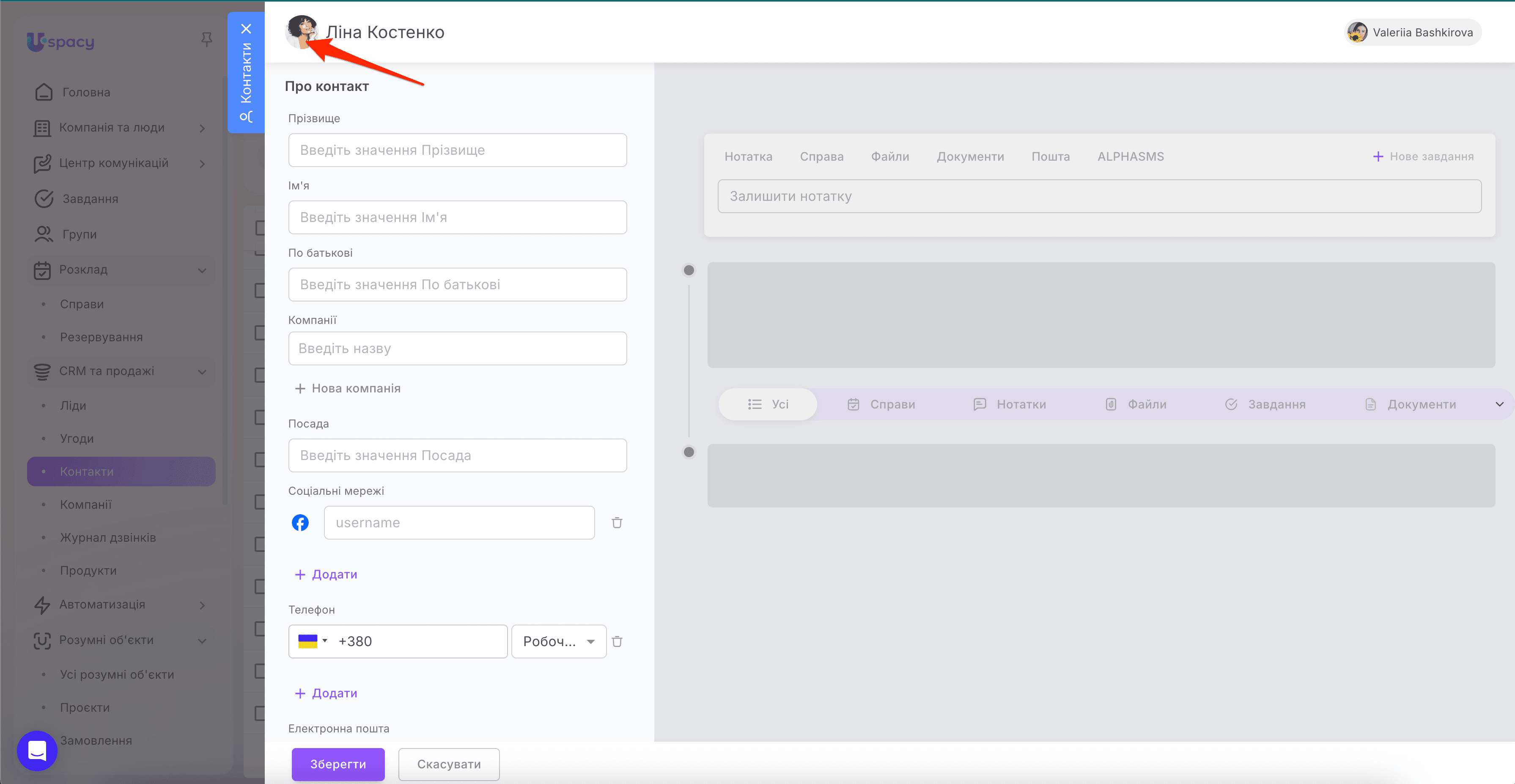
Task: Pin the sidebar with pin icon
Action: click(206, 39)
